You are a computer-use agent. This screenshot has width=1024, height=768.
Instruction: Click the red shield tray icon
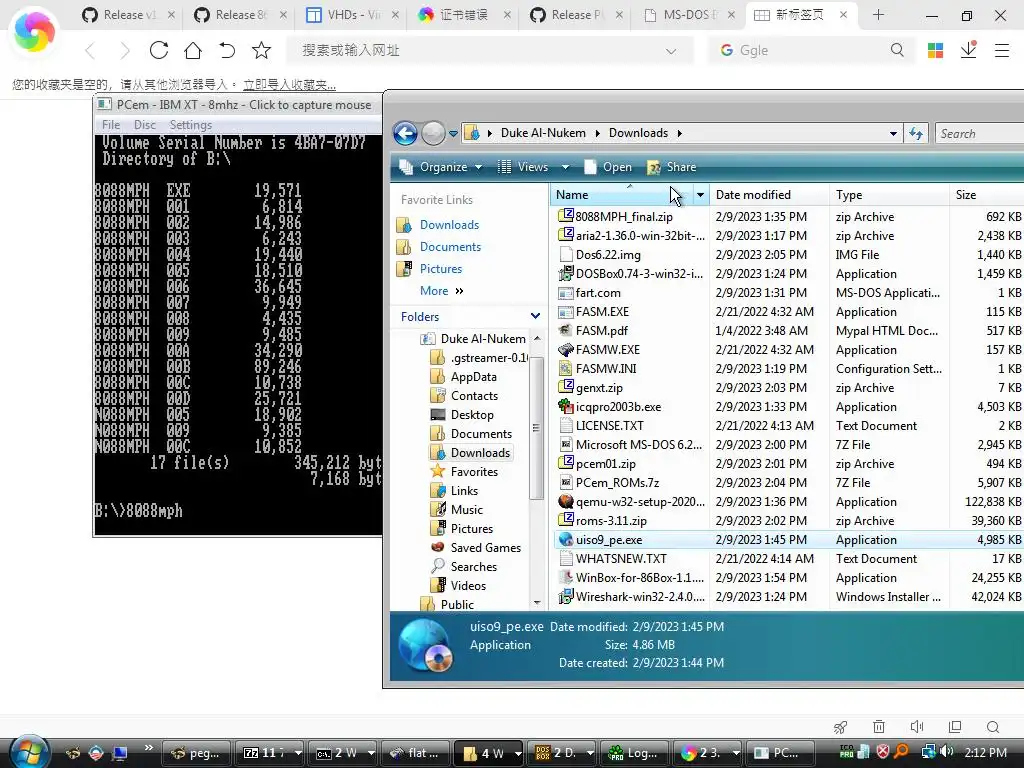883,752
